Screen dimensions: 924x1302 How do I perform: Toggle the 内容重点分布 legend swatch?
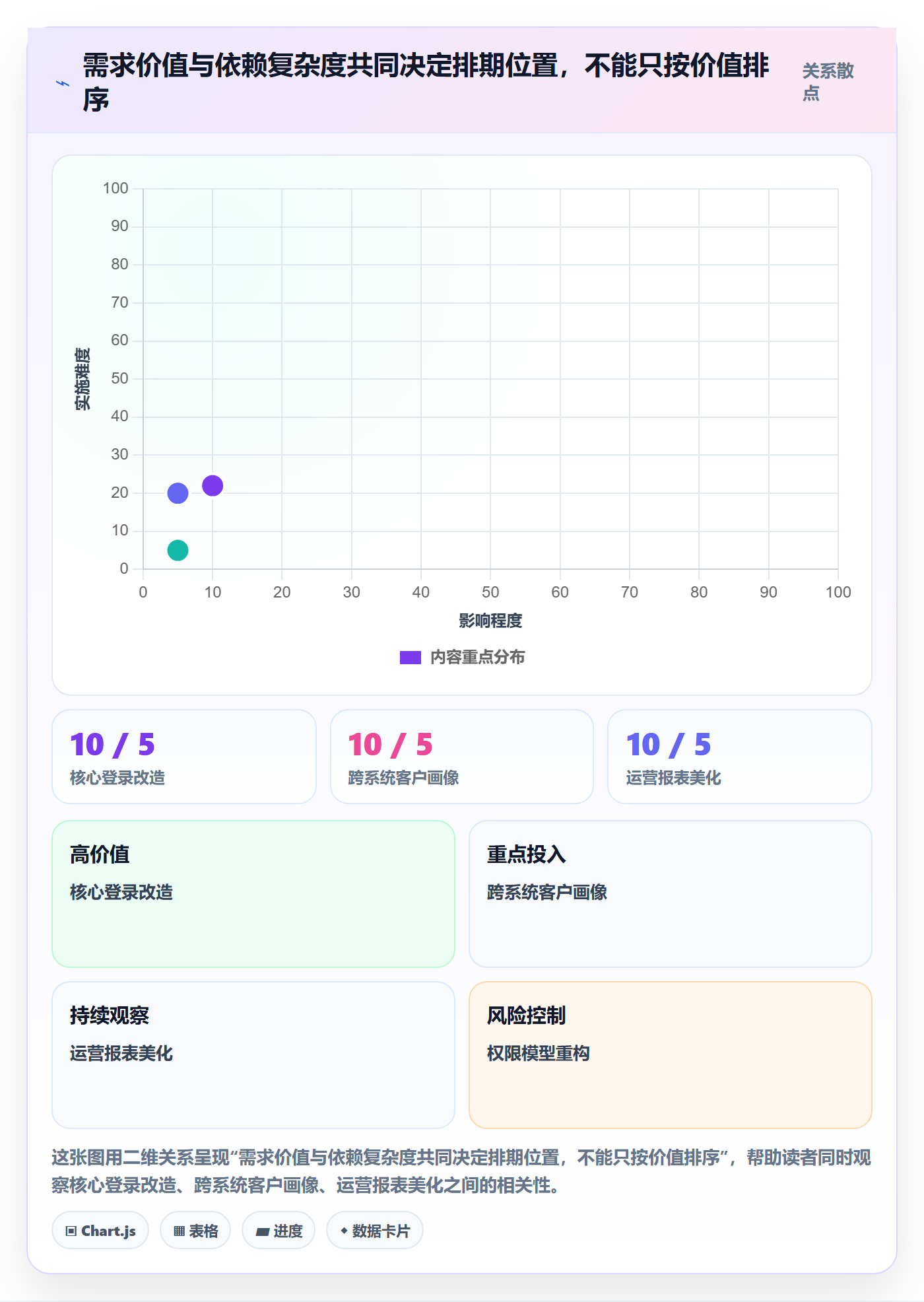[411, 658]
